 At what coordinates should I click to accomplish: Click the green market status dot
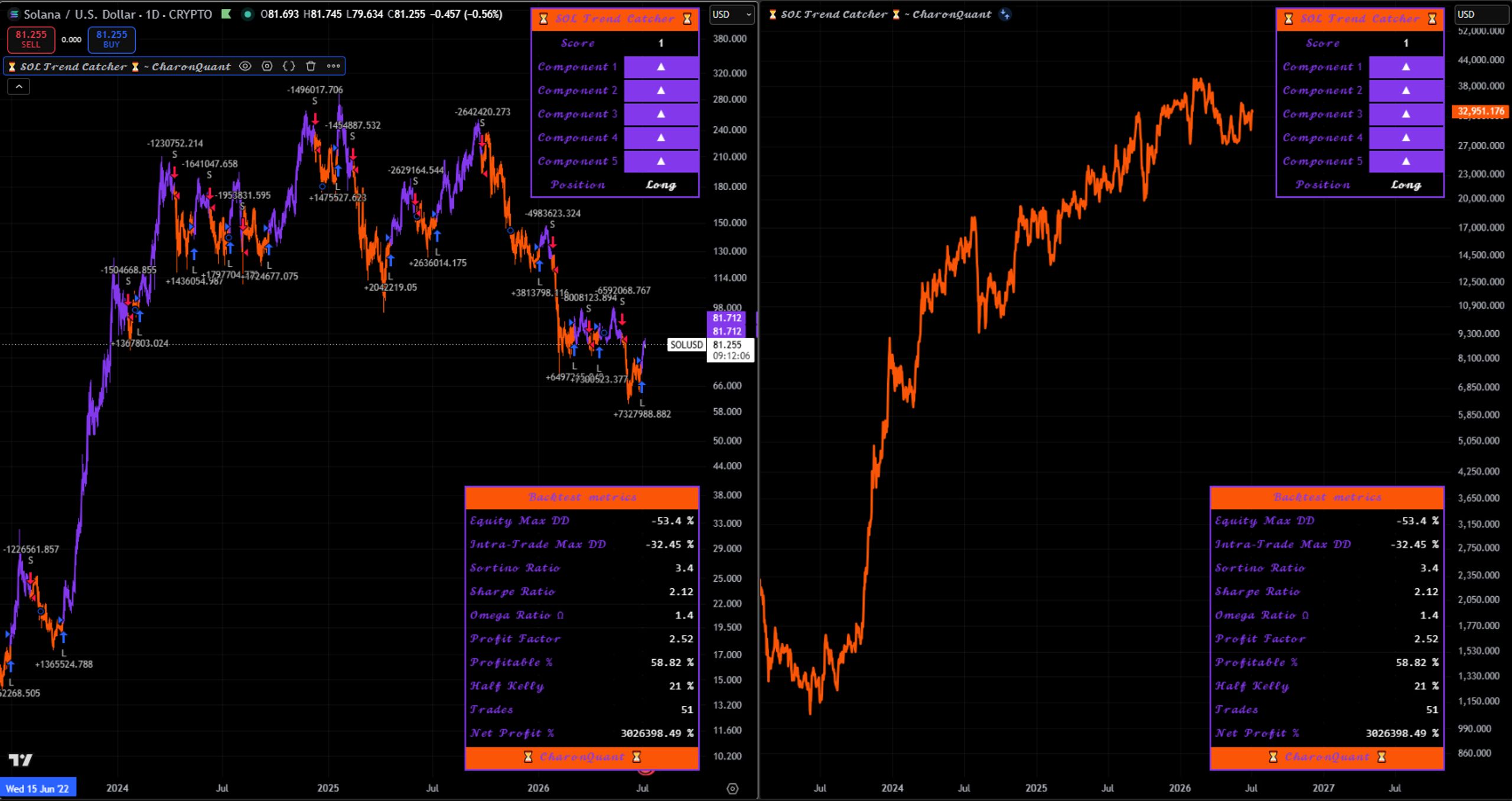247,14
